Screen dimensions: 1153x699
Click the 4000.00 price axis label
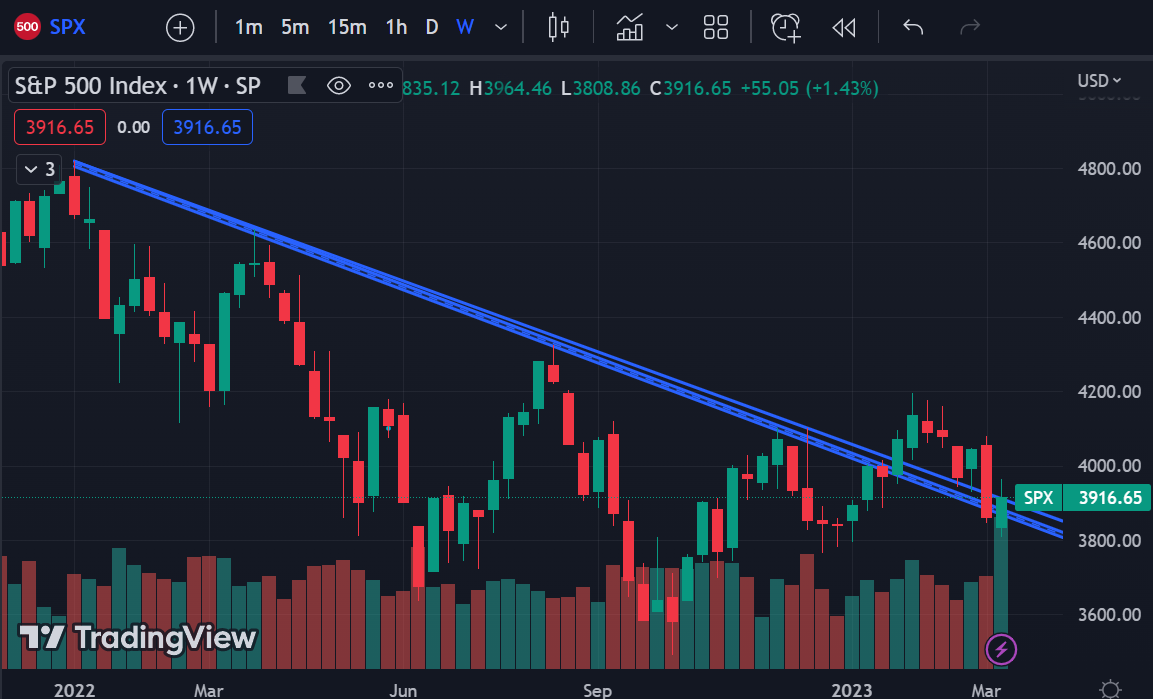(x=1109, y=465)
